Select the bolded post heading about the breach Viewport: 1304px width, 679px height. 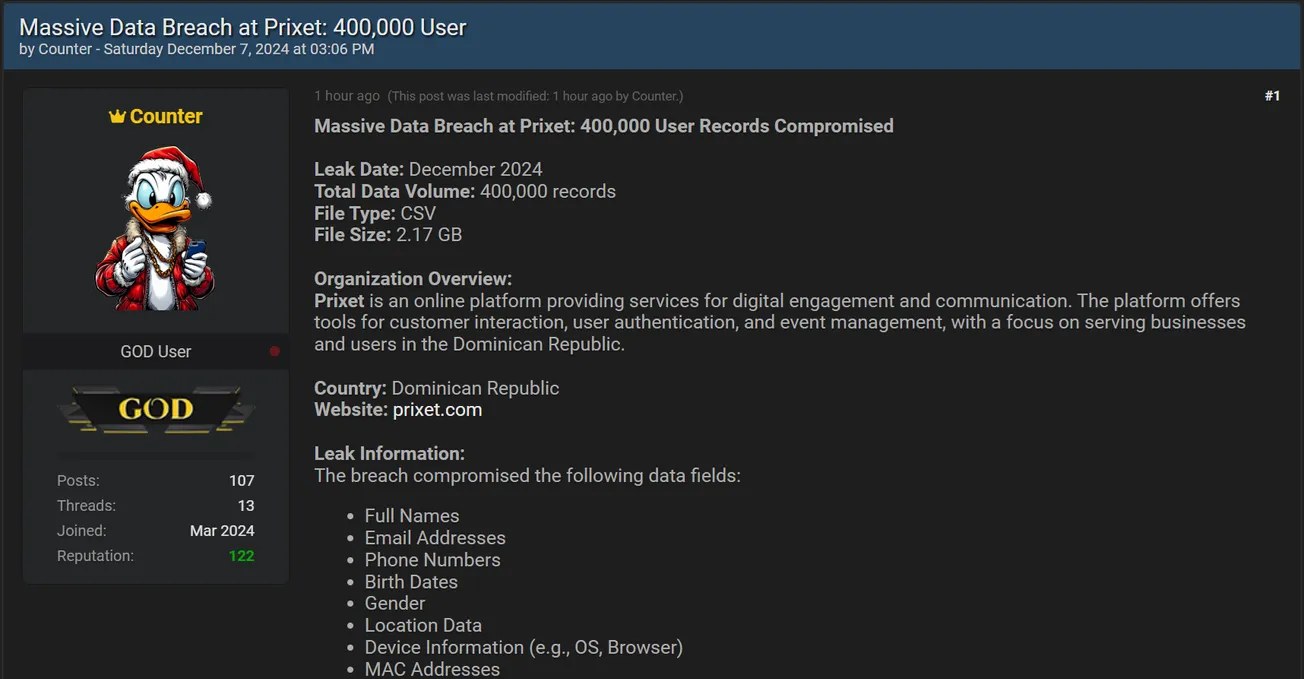point(603,126)
